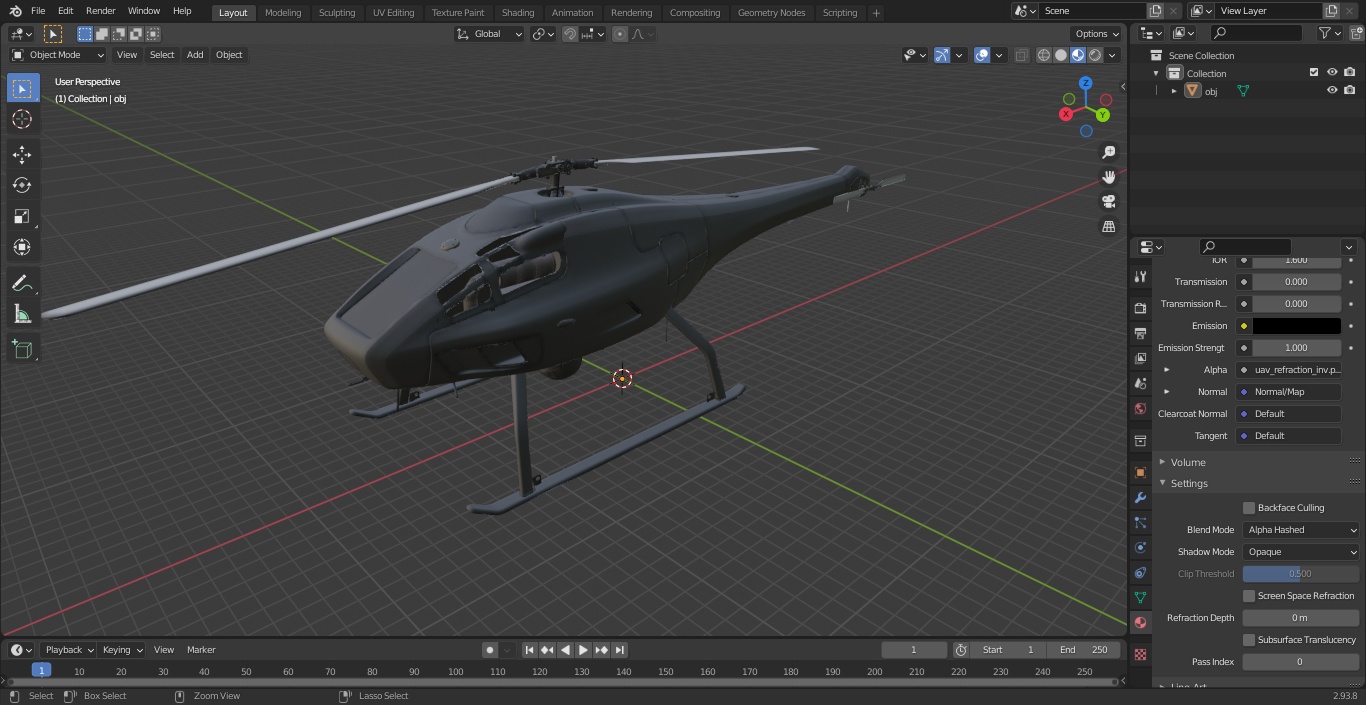Open Texture Properties checker tab
The height and width of the screenshot is (705, 1366).
[x=1140, y=654]
